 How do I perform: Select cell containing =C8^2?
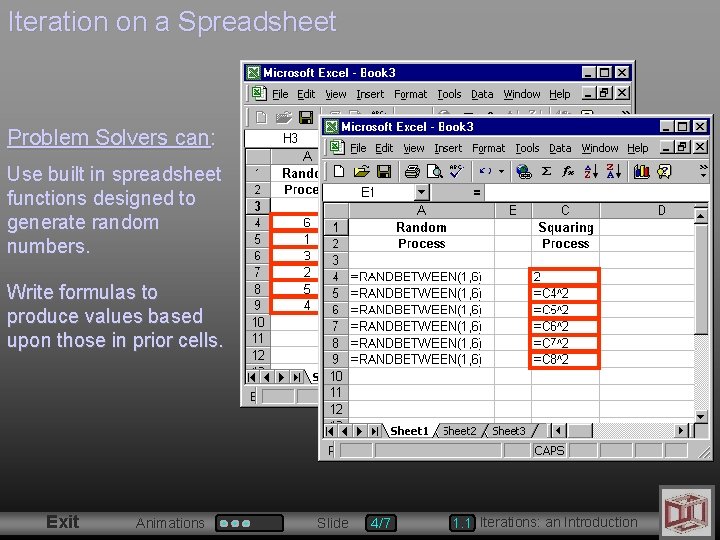[565, 359]
